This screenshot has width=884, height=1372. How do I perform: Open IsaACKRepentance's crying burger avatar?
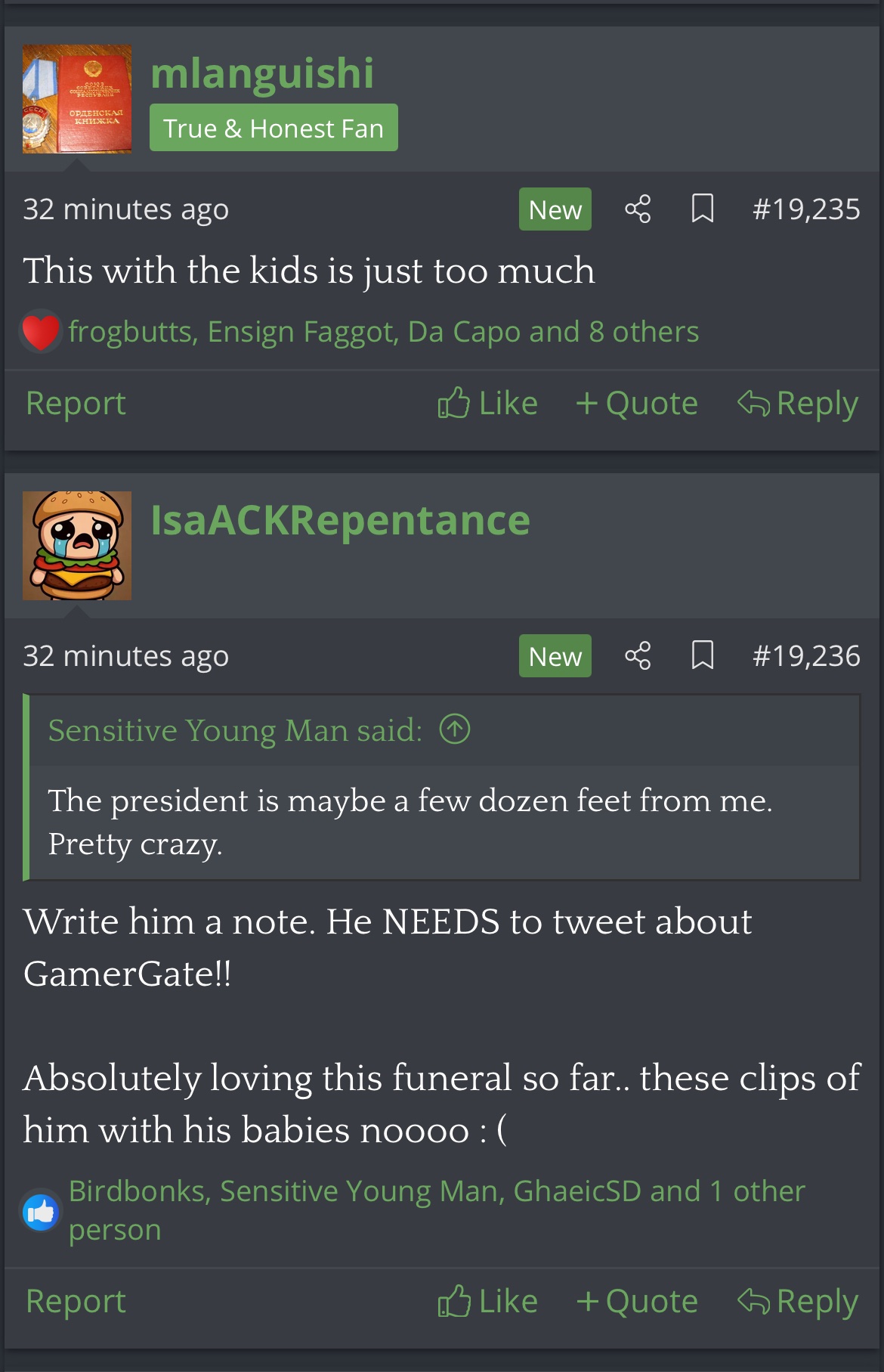pos(77,546)
